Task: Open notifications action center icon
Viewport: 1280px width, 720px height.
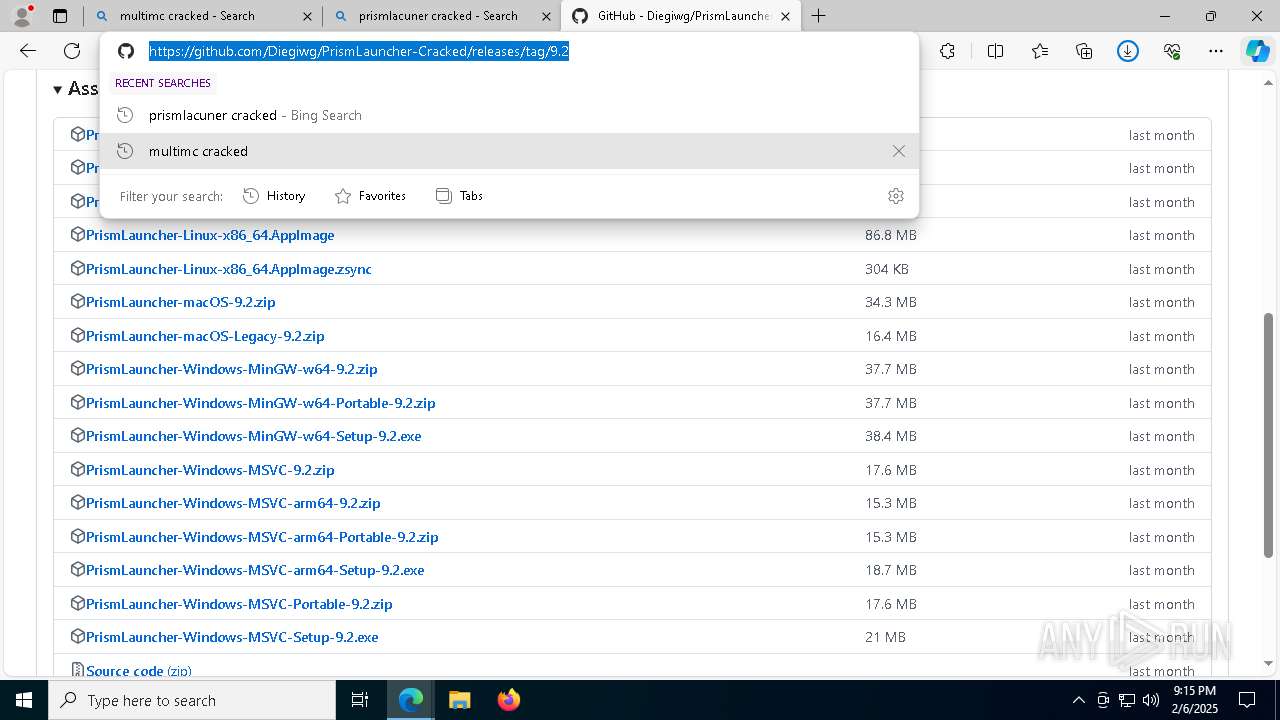Action: coord(1247,700)
